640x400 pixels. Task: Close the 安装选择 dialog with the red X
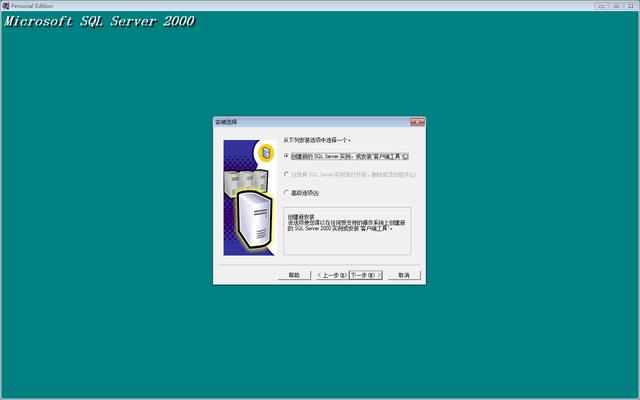(418, 122)
